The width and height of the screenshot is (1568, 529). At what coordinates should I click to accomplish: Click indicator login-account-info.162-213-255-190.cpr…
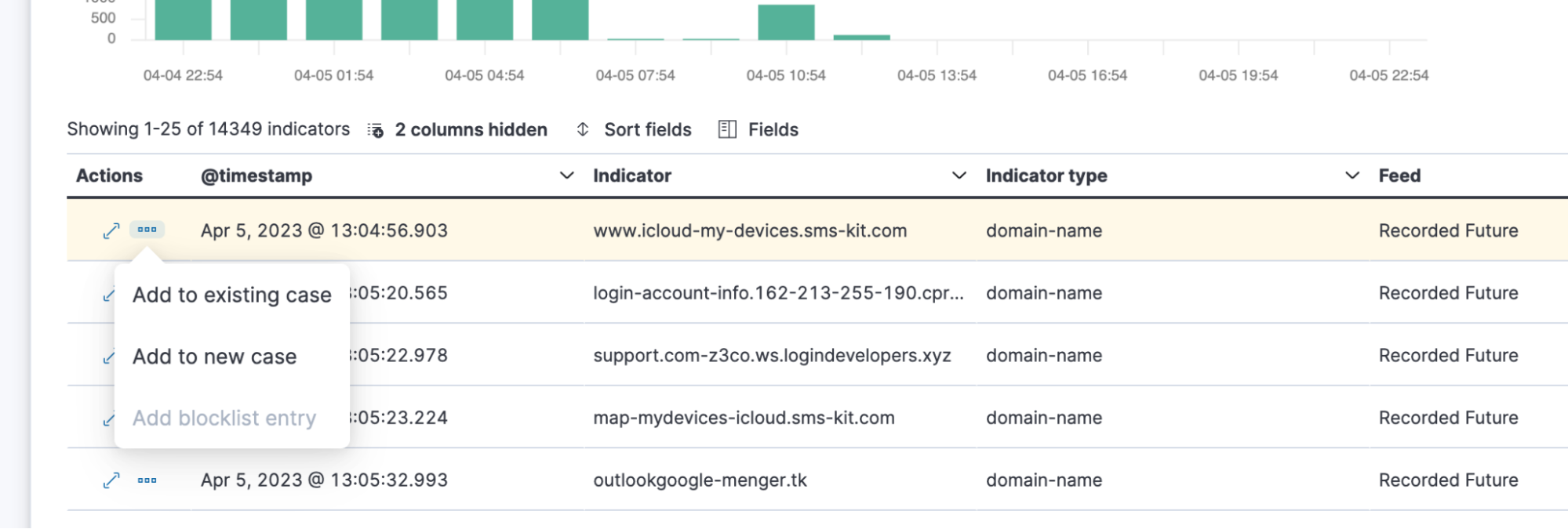(x=778, y=293)
